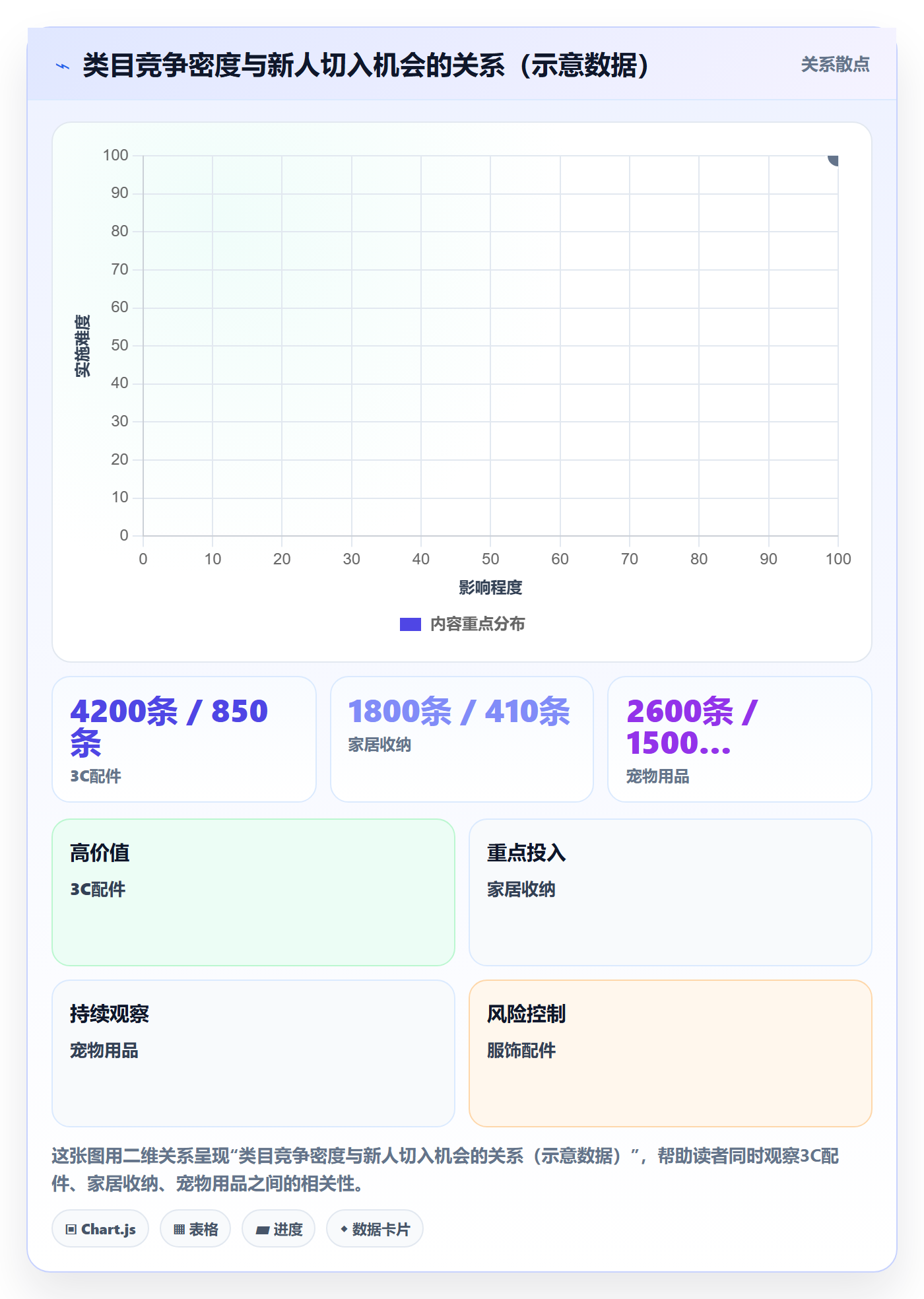Viewport: 924px width, 1299px height.
Task: Select the 风险控制 quadrant card
Action: coord(671,1053)
